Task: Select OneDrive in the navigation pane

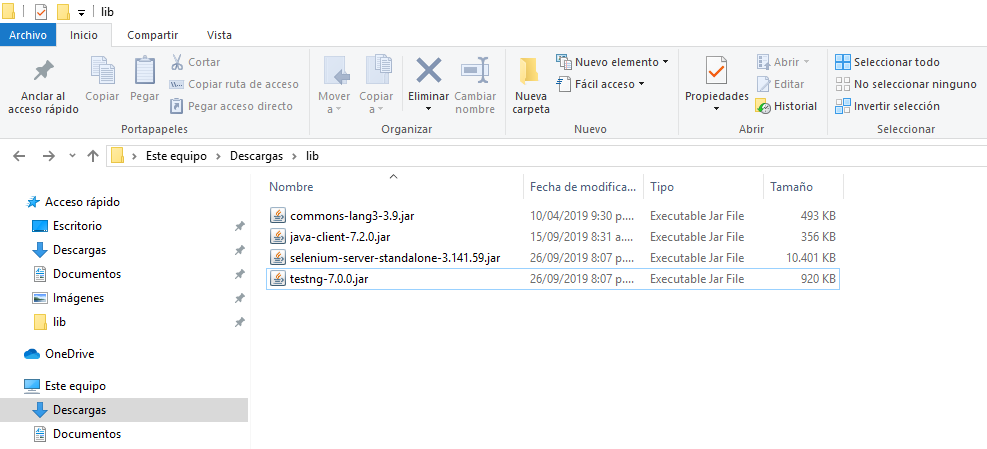Action: [69, 354]
